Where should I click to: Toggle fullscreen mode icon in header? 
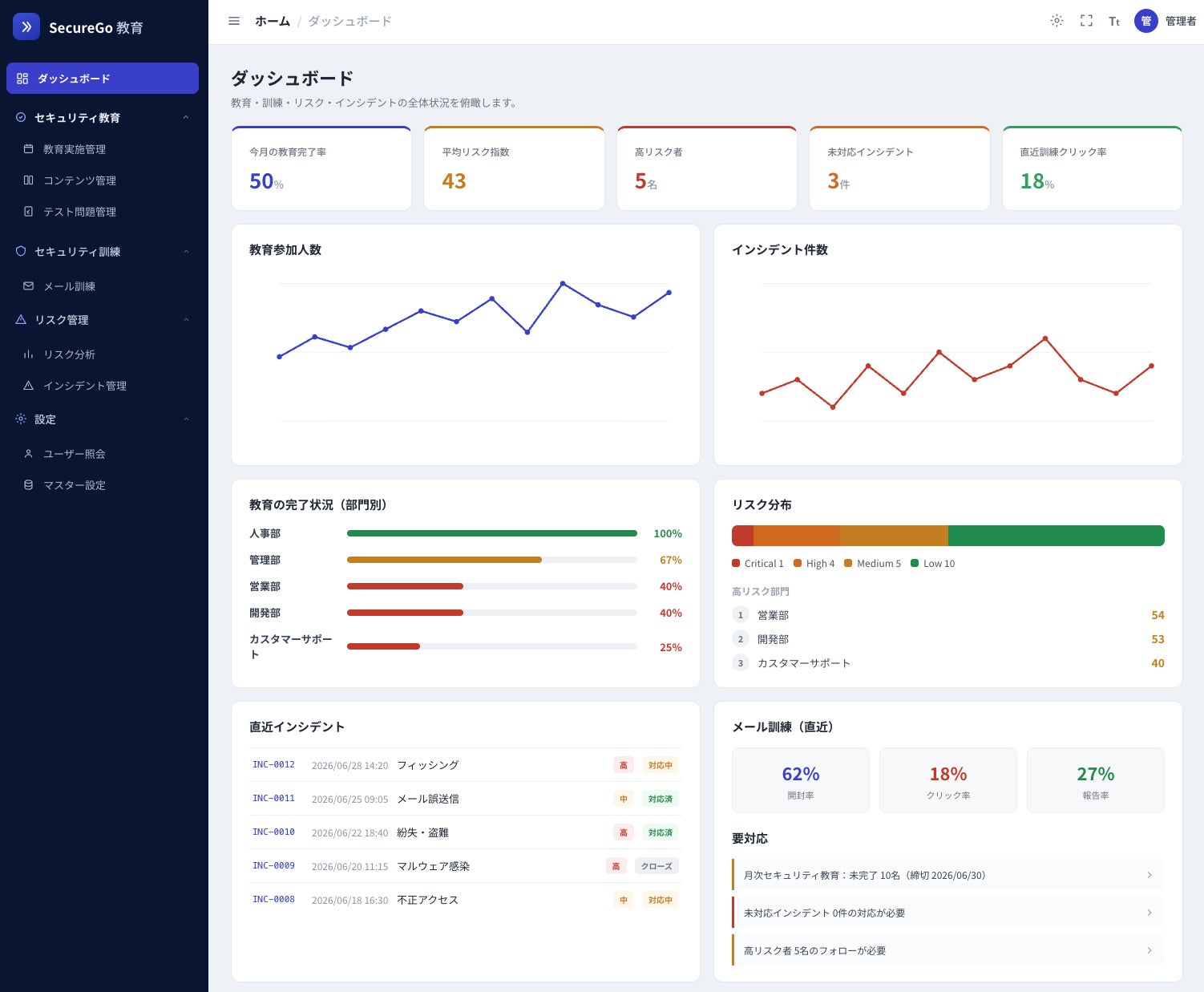click(1086, 21)
